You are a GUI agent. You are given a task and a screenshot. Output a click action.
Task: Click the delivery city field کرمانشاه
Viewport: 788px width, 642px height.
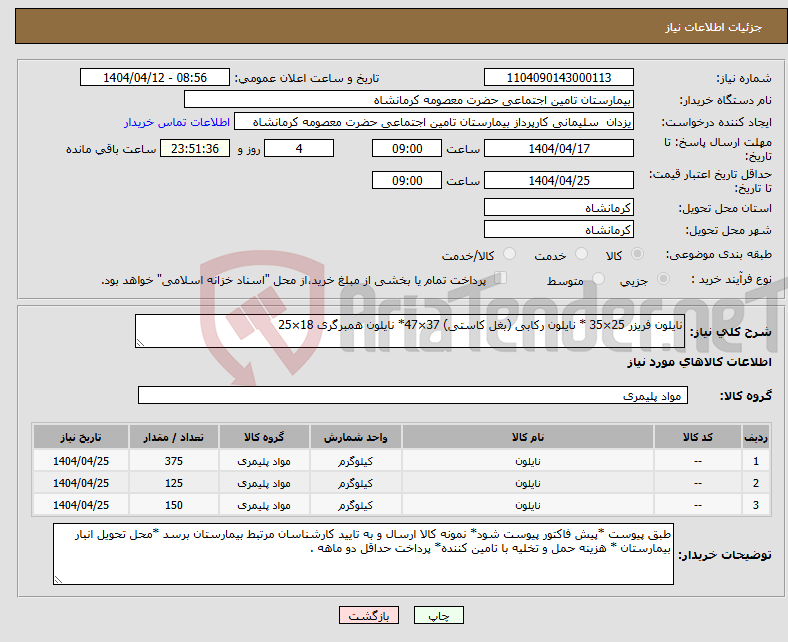point(559,229)
